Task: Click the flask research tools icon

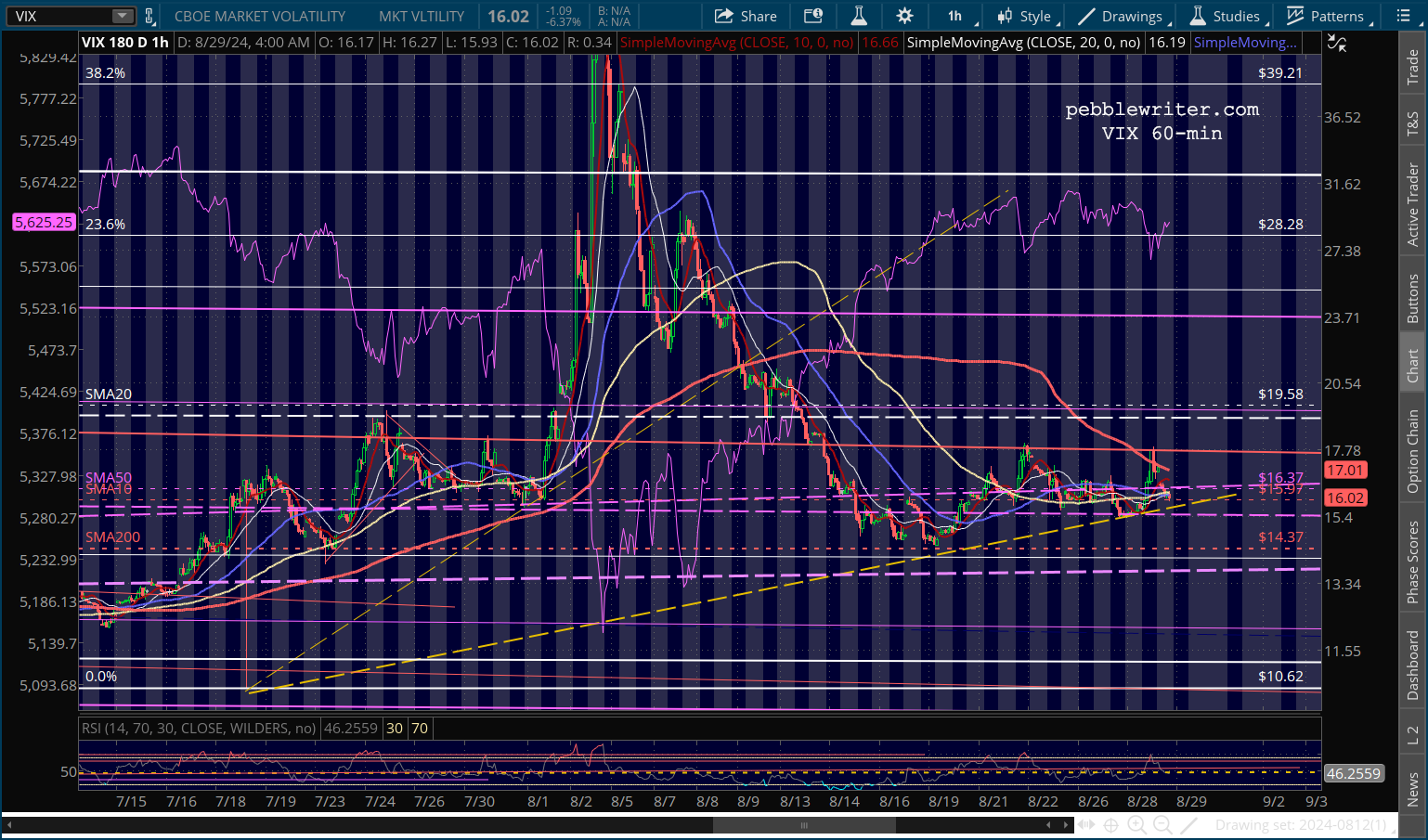Action: [859, 16]
